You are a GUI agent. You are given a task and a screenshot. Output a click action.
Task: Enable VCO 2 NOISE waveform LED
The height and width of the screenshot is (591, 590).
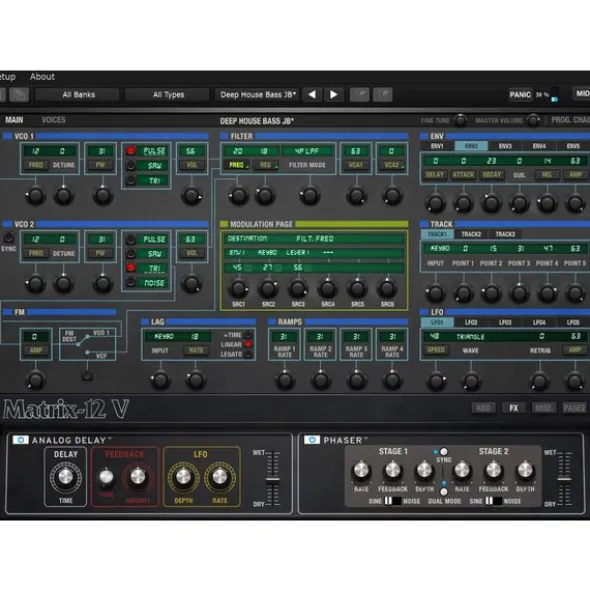[x=131, y=283]
